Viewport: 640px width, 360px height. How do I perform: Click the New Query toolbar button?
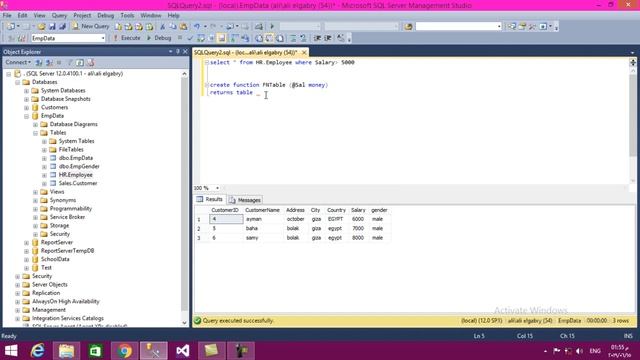(91, 26)
